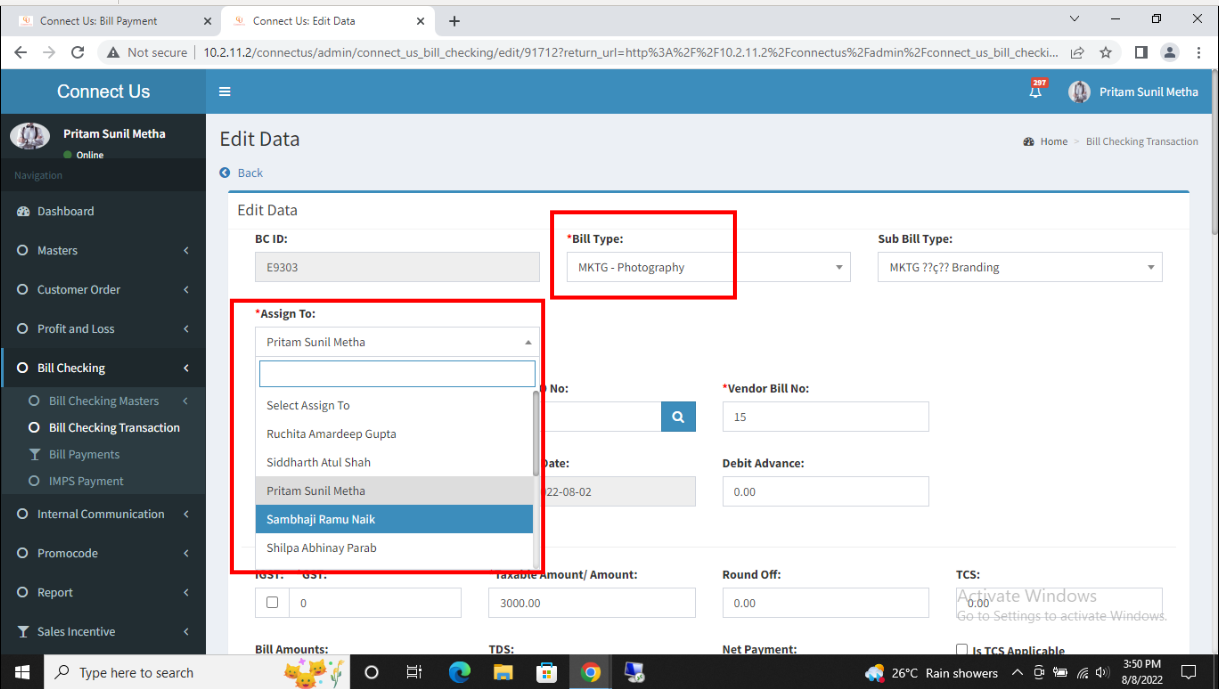Click the browser reload button

point(79,52)
